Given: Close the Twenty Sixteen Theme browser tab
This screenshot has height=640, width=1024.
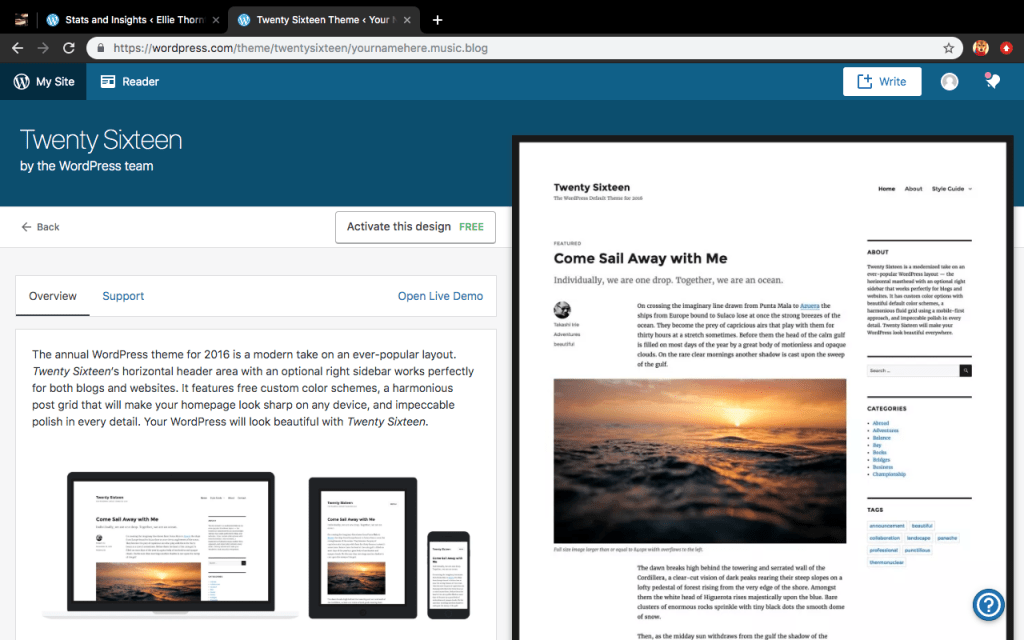Looking at the screenshot, I should tap(408, 20).
